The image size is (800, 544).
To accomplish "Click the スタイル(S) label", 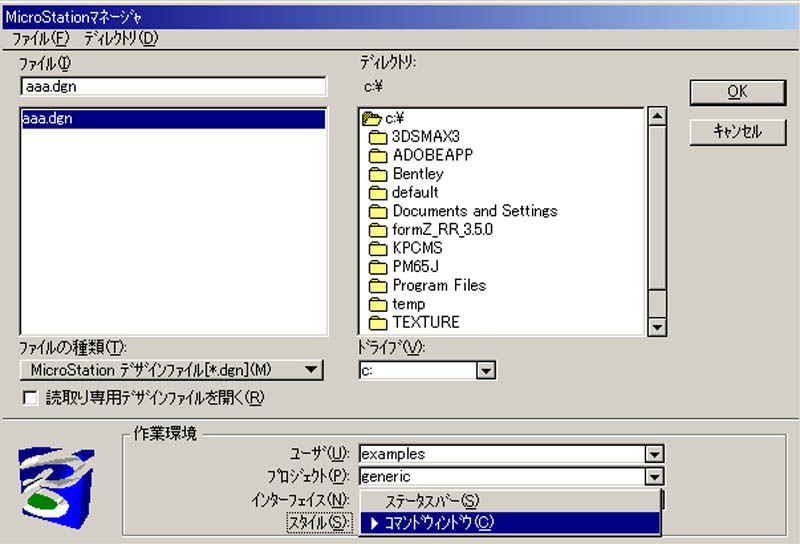I will 319,523.
